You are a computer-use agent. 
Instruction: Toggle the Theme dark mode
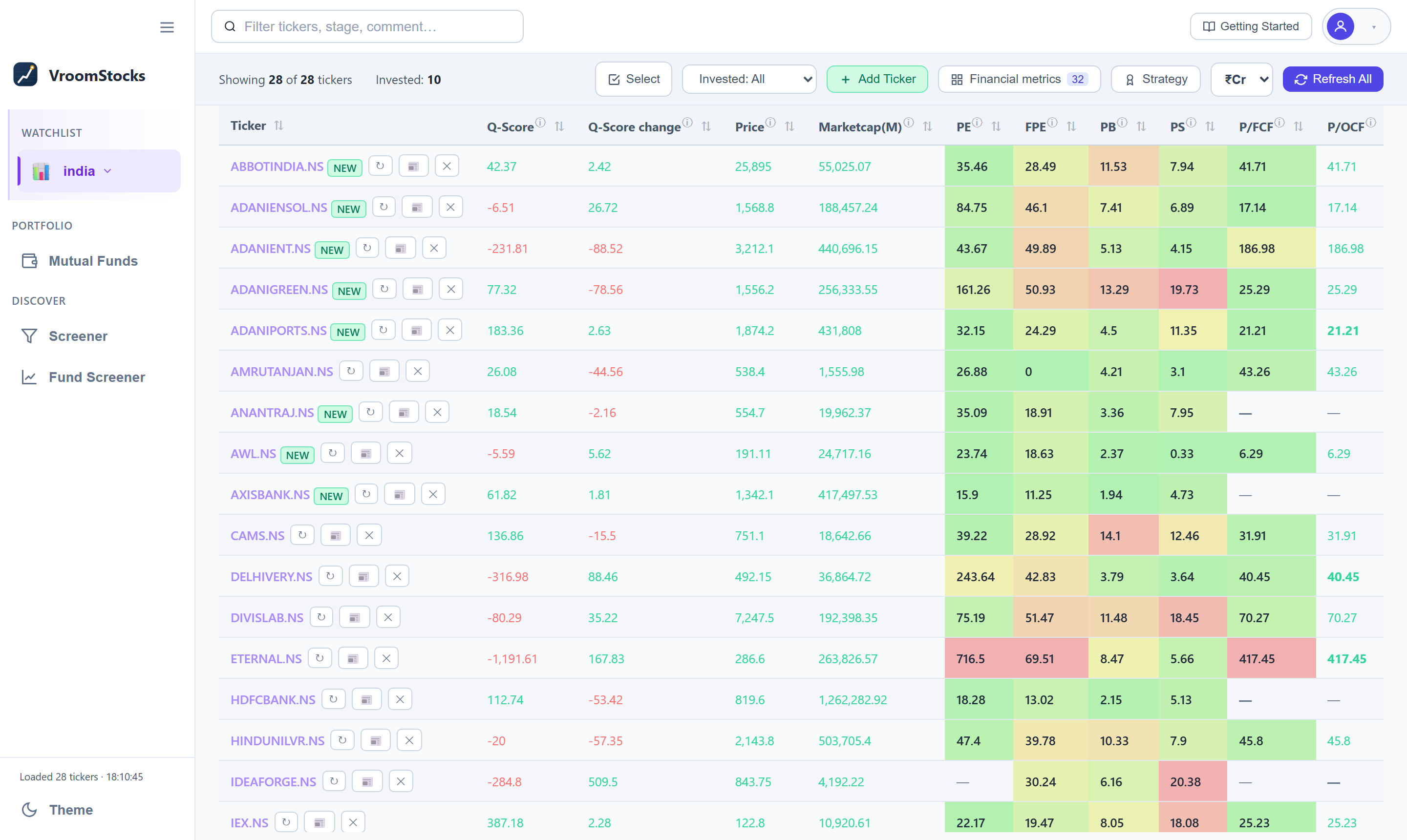click(57, 810)
